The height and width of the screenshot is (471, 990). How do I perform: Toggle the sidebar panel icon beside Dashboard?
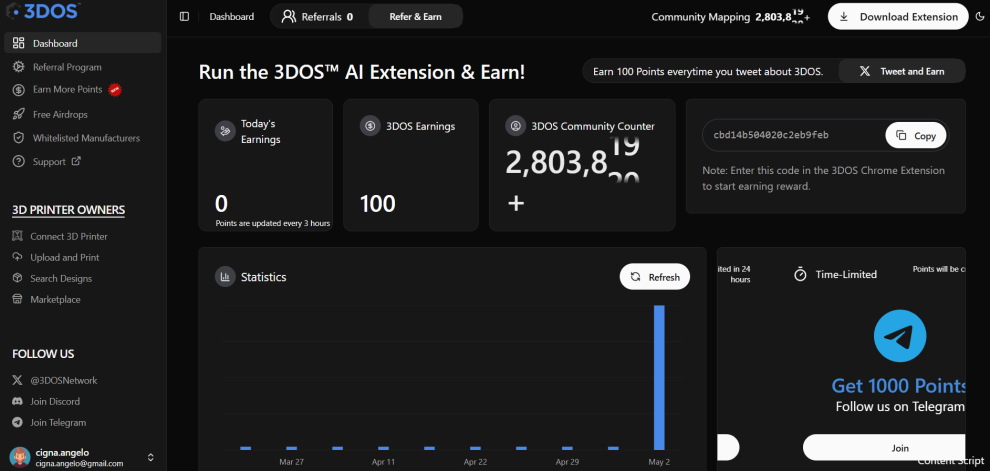click(x=184, y=16)
